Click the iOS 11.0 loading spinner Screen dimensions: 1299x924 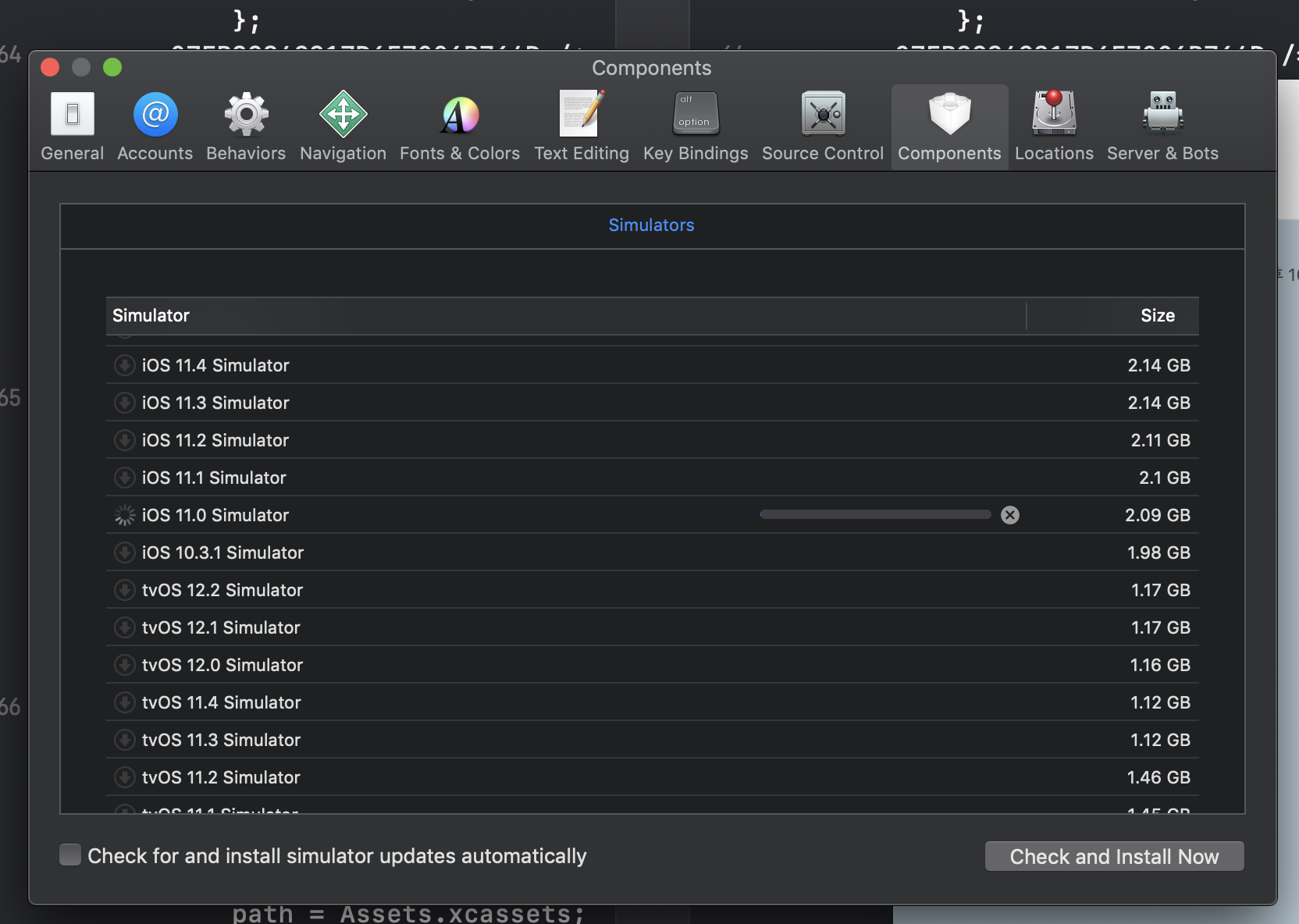pos(124,515)
